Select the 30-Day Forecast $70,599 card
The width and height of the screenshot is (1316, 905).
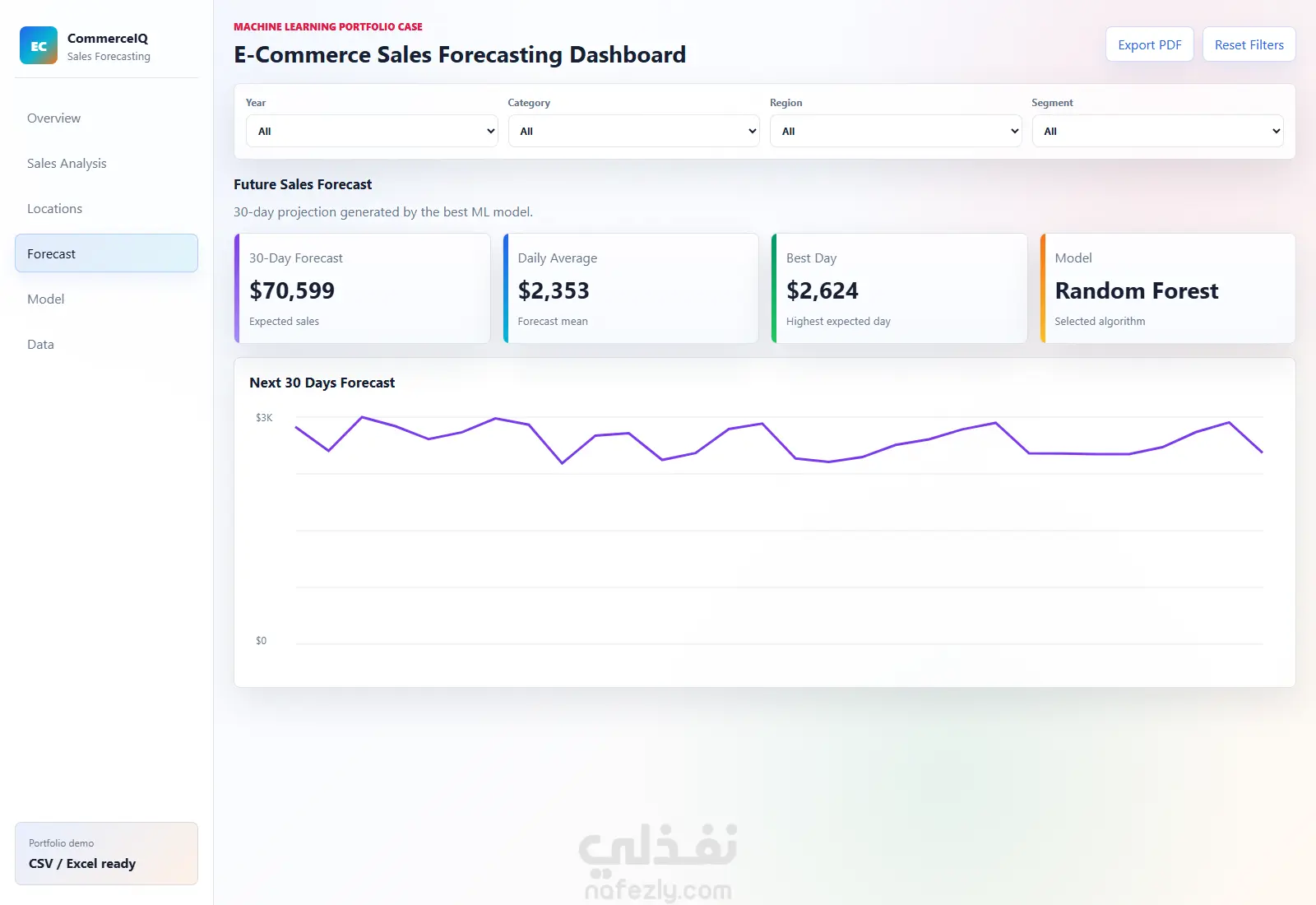coord(363,288)
